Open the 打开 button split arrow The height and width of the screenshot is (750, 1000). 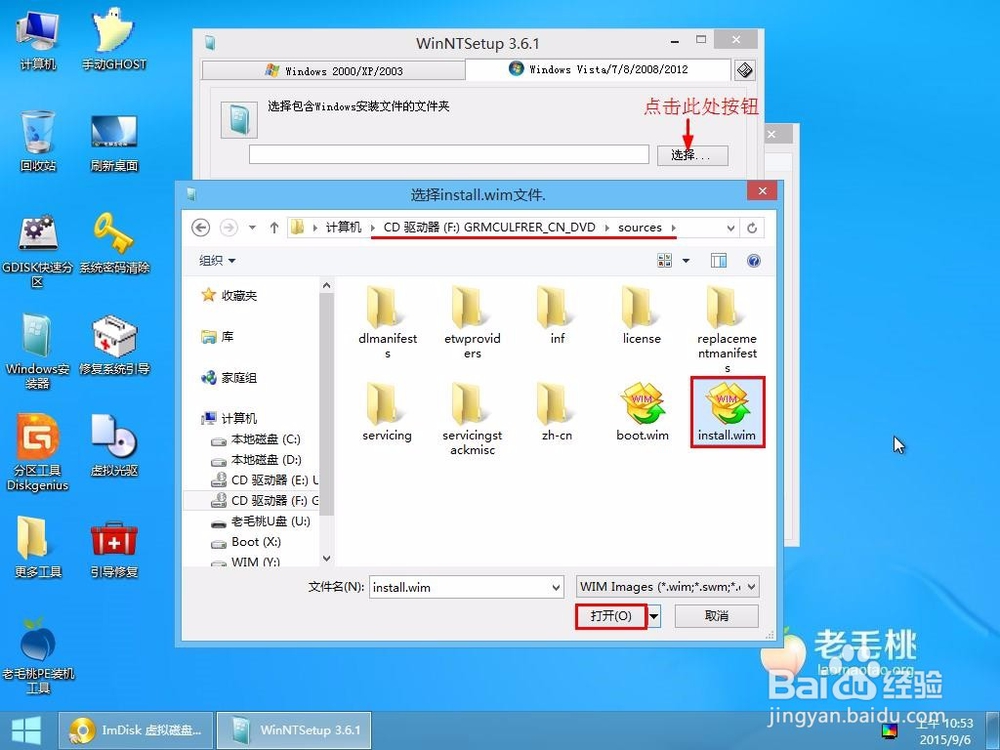point(654,617)
